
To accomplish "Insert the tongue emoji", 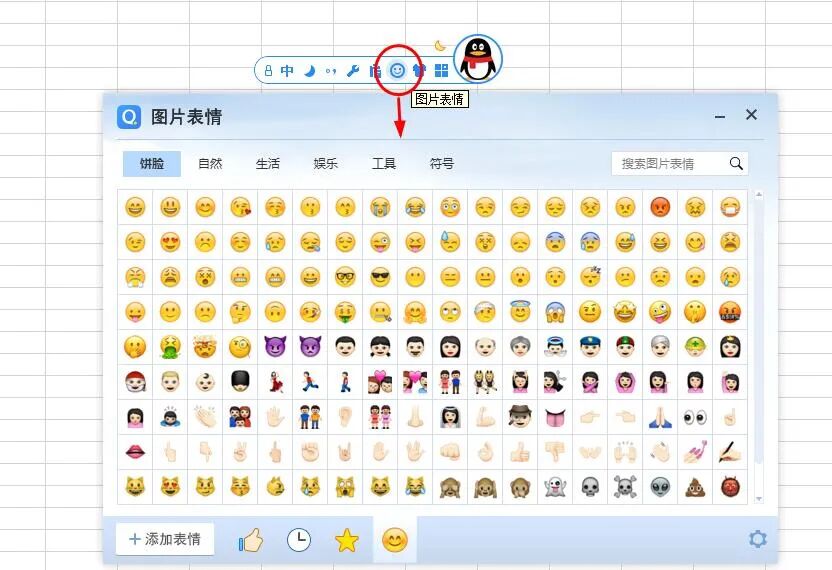I will point(555,417).
